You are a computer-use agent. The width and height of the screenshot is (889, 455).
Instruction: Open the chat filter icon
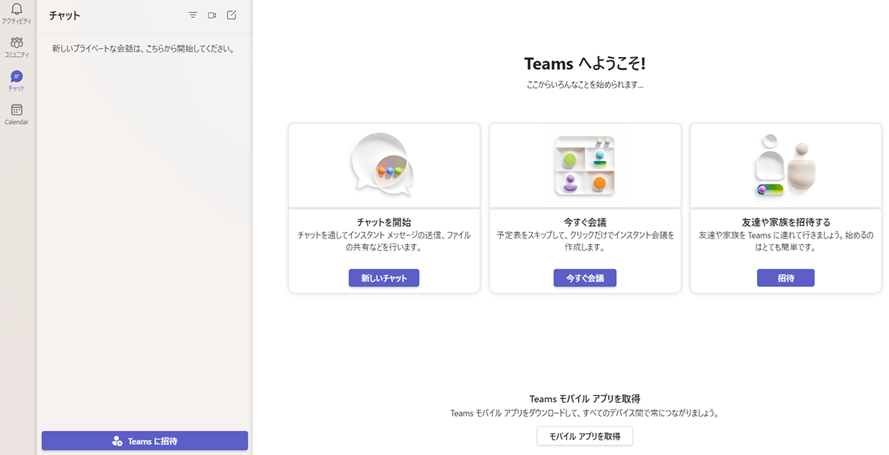(193, 15)
